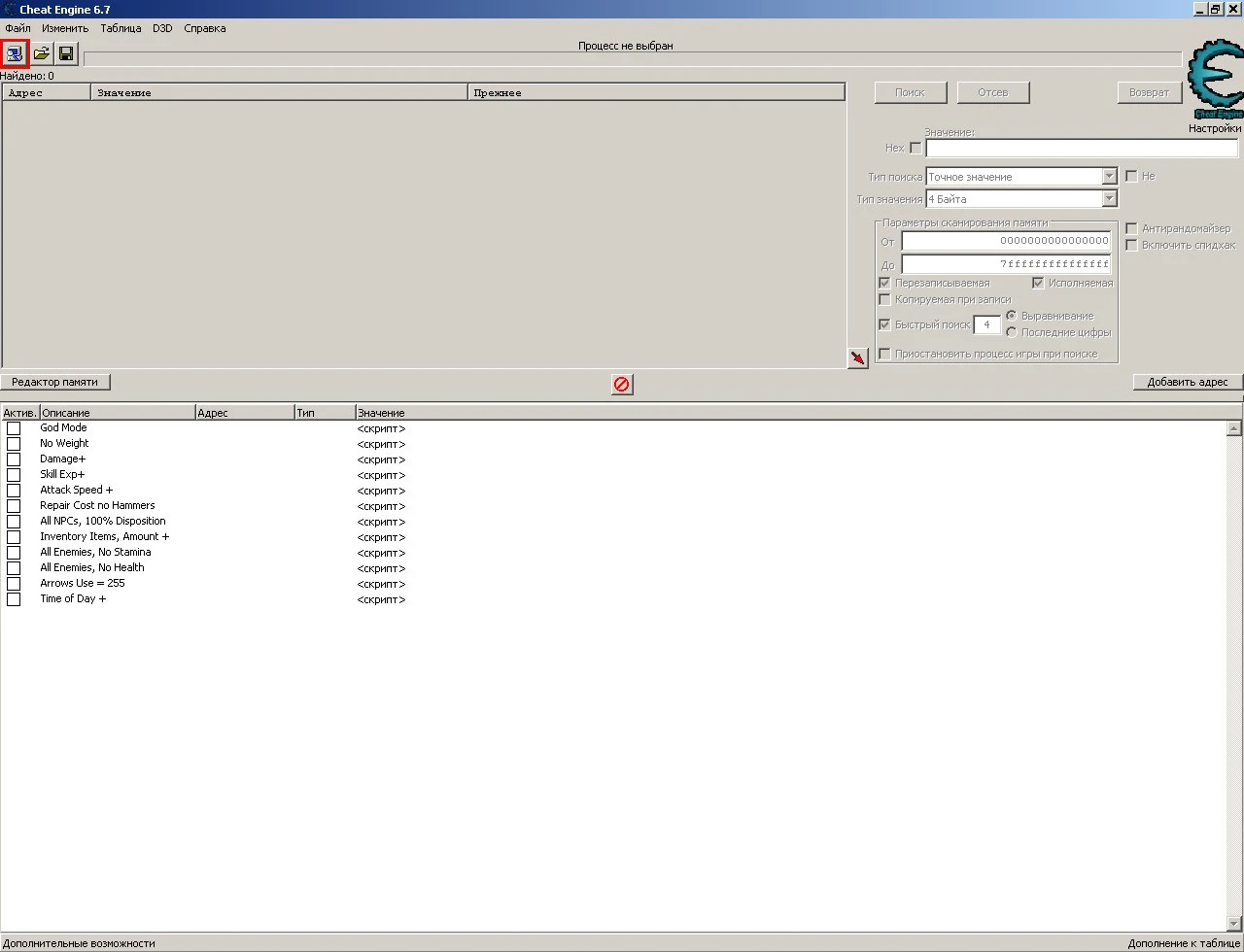Viewport: 1244px width, 952px height.
Task: Click the fast scan alignment value field
Action: tap(986, 324)
